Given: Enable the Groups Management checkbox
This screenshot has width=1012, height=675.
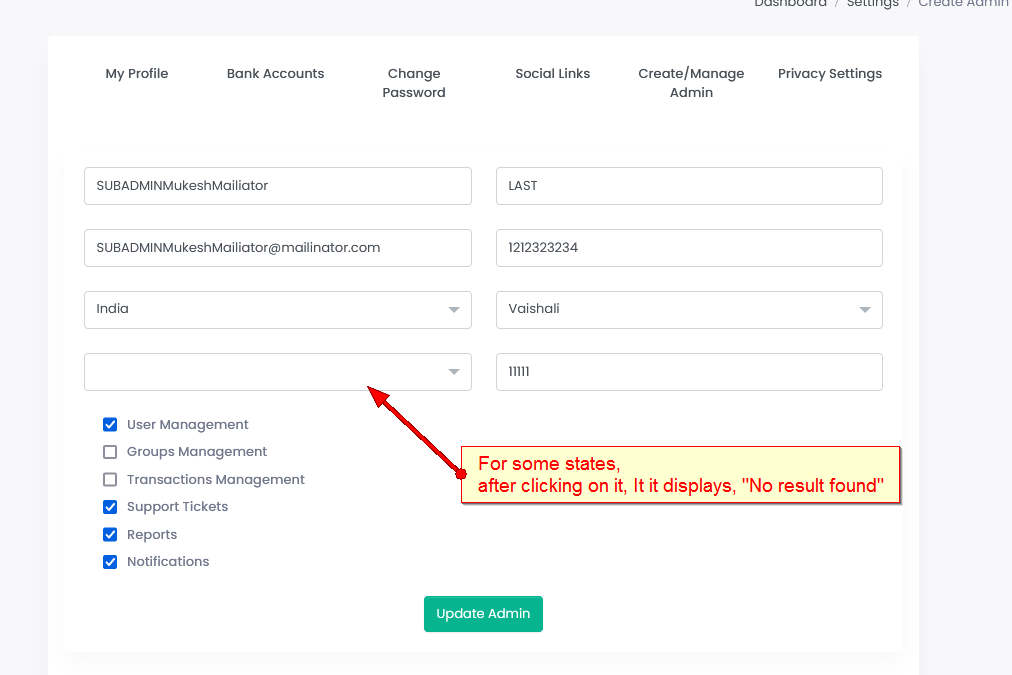Looking at the screenshot, I should click(111, 452).
